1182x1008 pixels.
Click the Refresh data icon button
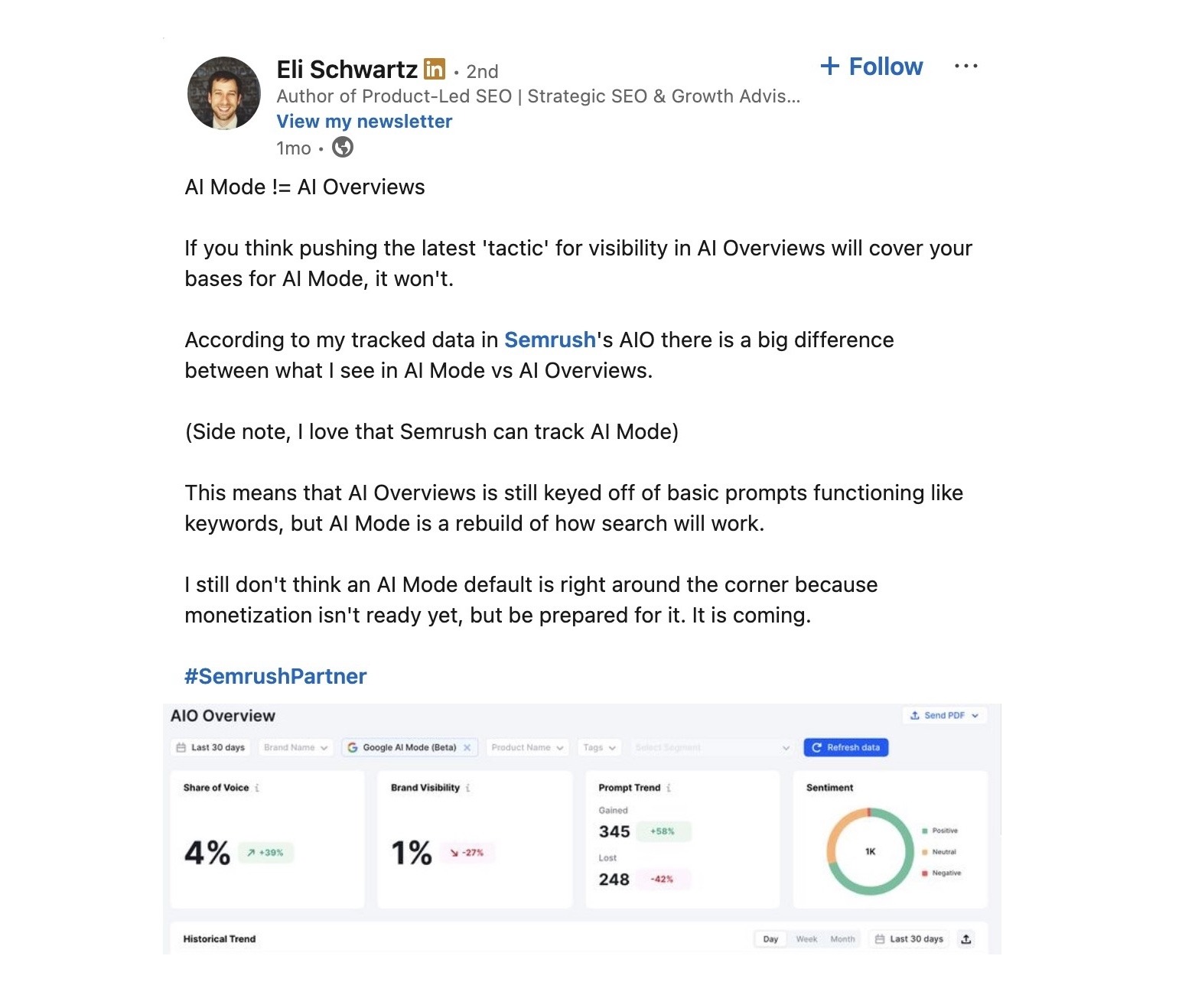[x=816, y=748]
